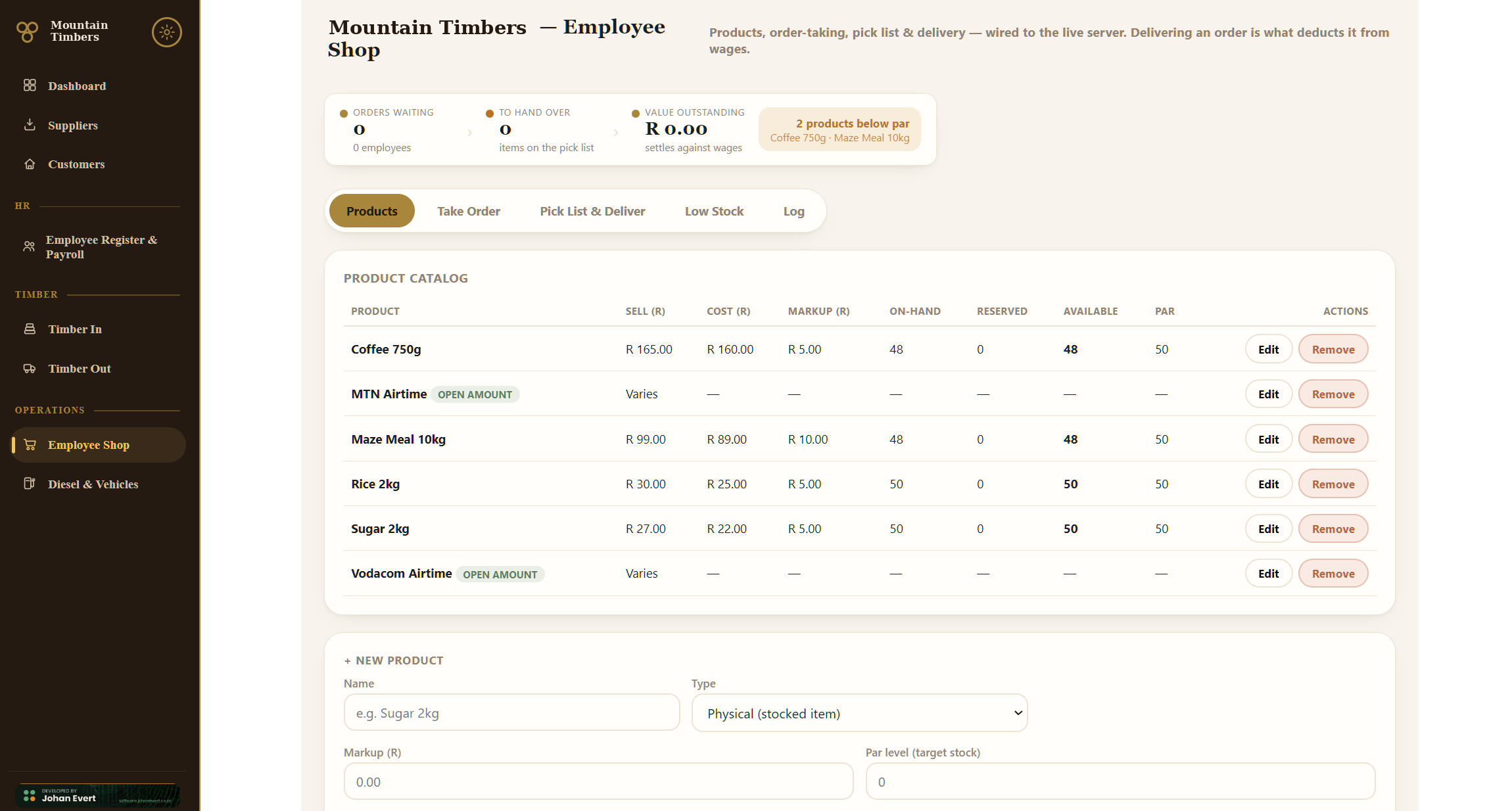Go to Employee Register & Payroll
This screenshot has height=811, width=1512.
97,246
